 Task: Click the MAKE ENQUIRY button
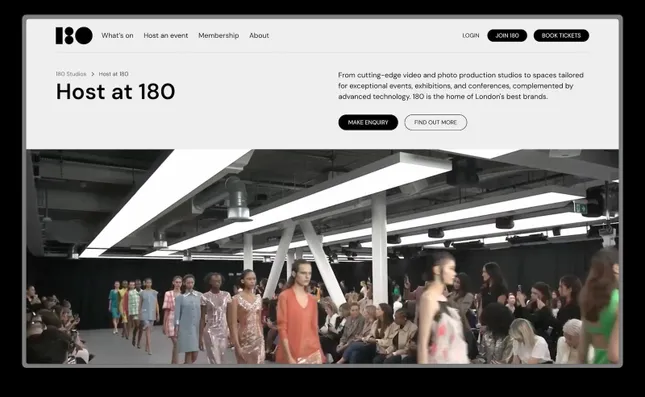point(368,123)
